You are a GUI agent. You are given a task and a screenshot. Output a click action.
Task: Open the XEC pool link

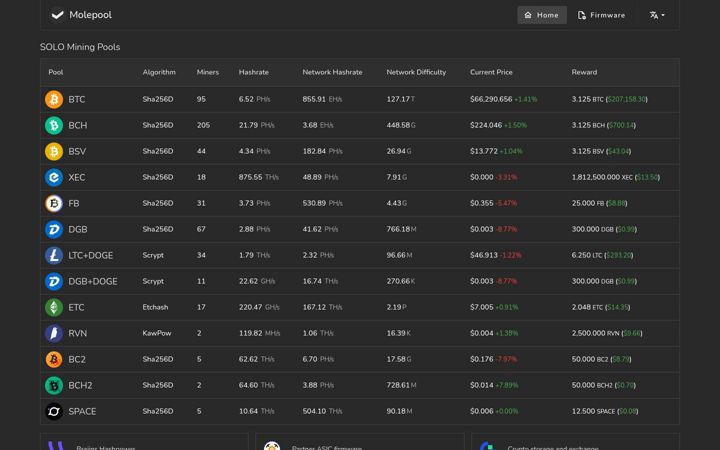point(77,177)
